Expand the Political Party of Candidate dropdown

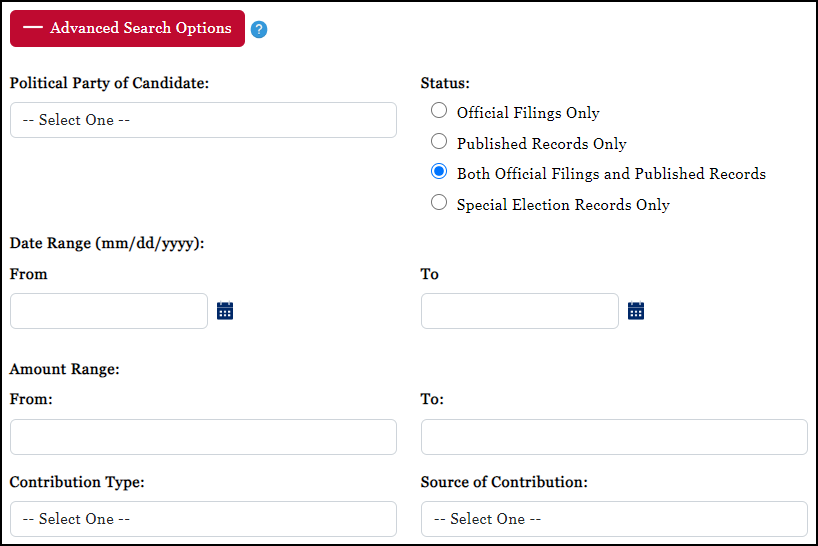[203, 120]
